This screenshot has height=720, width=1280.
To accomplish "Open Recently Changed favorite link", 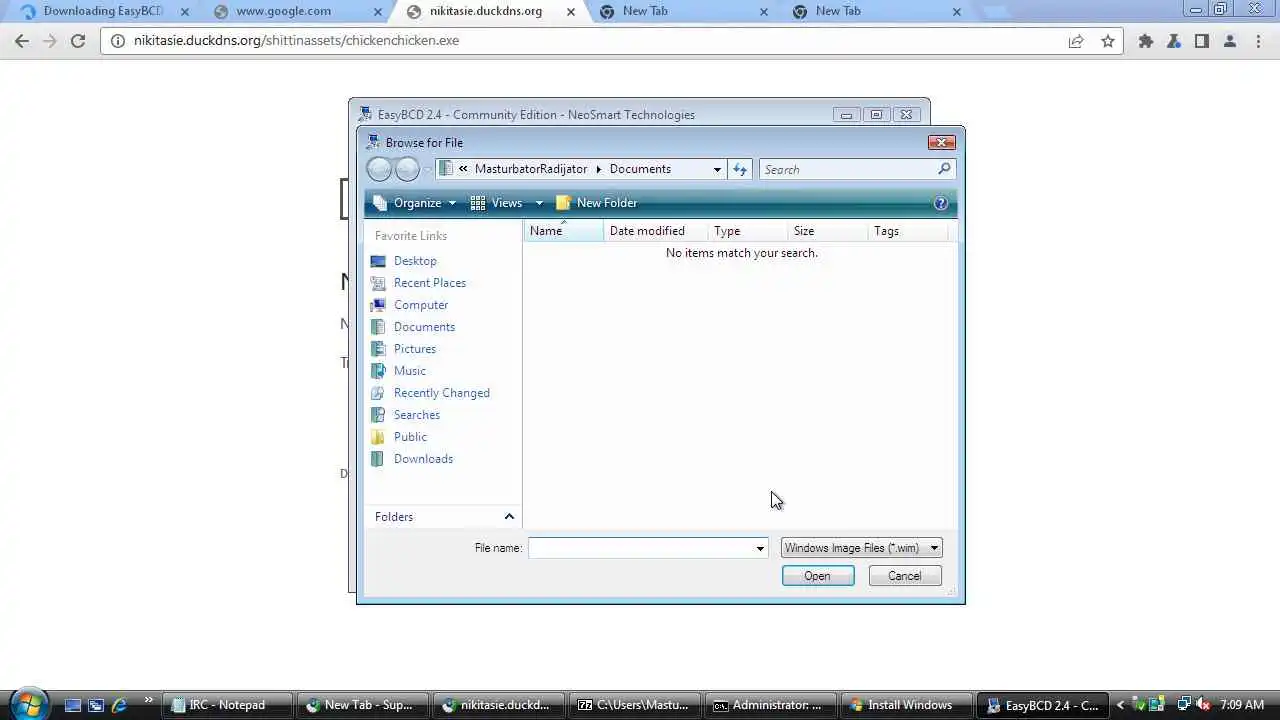I will pyautogui.click(x=441, y=393).
